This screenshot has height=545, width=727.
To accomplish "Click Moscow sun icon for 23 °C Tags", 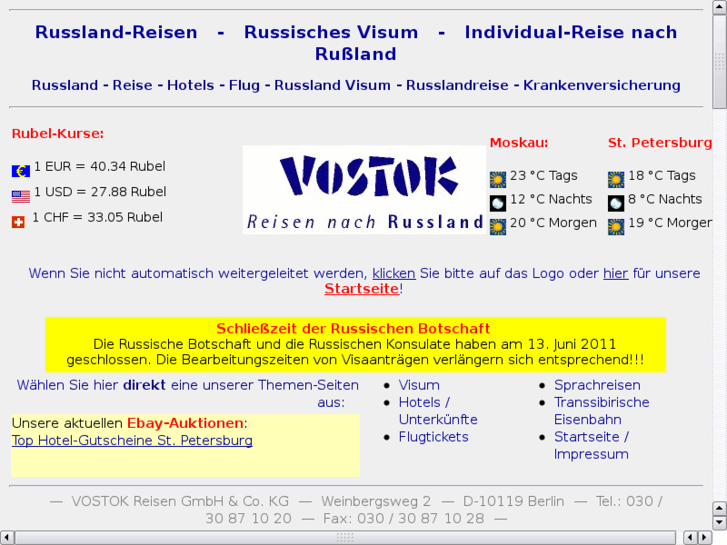I will coord(498,180).
